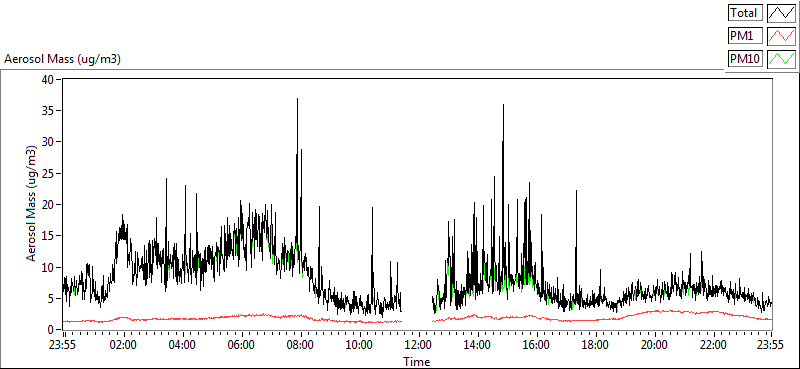This screenshot has height=369, width=800.
Task: Click the 10 tick label on Y axis
Action: coord(48,267)
